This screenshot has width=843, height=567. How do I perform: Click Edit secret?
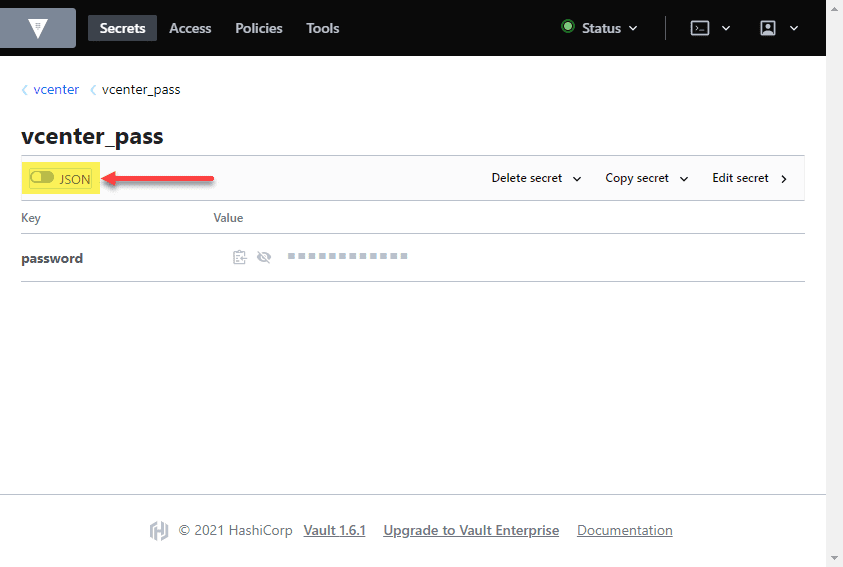(749, 178)
